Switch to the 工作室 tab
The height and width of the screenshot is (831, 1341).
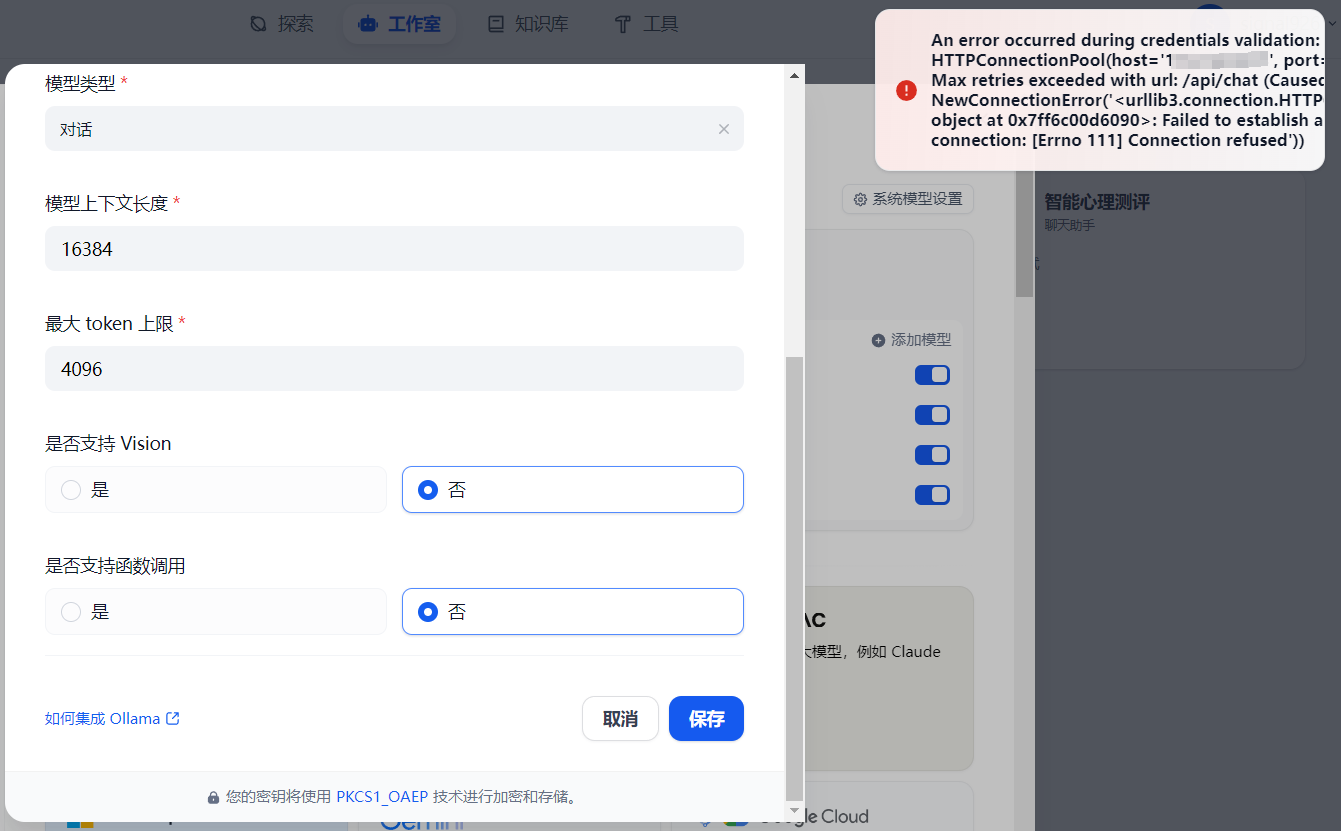[399, 24]
